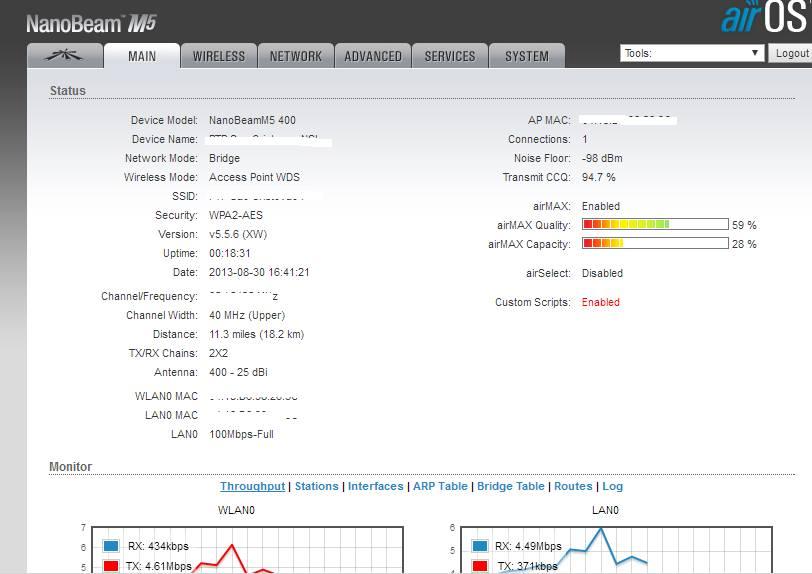The height and width of the screenshot is (574, 812).
Task: Click the LAN0 TX red legend swatch
Action: (480, 566)
